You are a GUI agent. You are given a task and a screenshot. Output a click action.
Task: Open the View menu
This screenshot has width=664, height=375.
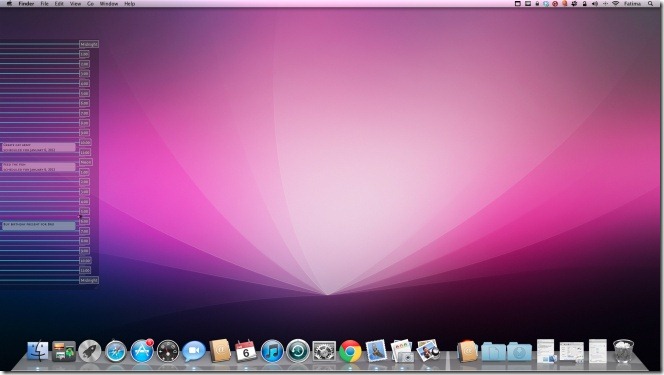click(75, 3)
